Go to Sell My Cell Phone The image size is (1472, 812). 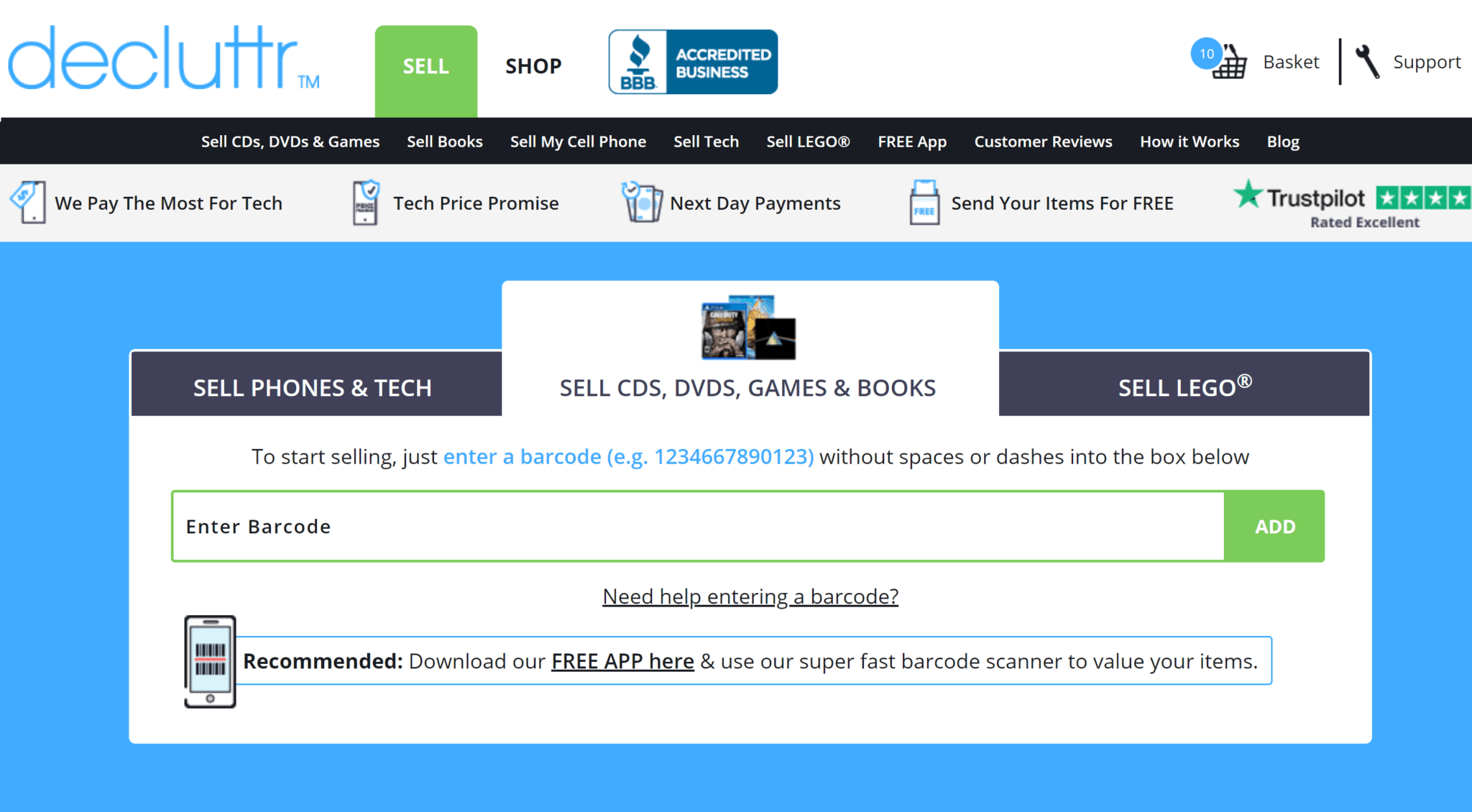coord(578,142)
